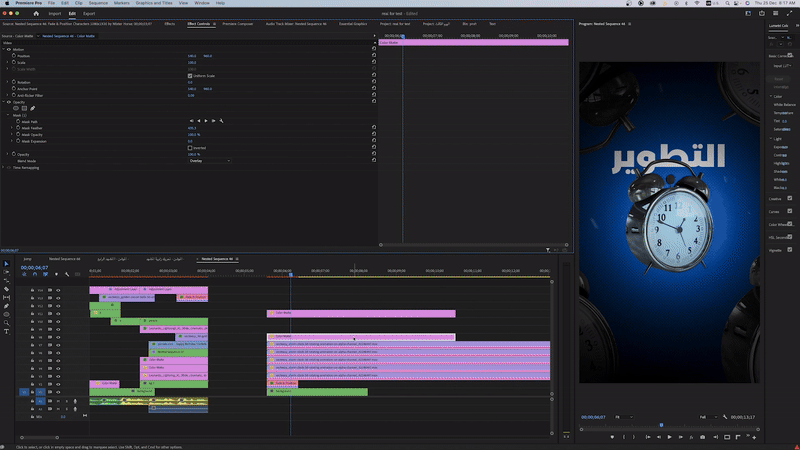Choose the free draw bezier pen mask
800x450 pixels.
click(32, 107)
